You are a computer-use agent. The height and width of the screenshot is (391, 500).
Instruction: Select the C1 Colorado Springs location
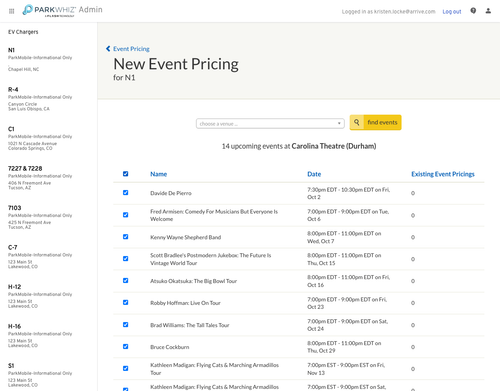click(x=40, y=138)
